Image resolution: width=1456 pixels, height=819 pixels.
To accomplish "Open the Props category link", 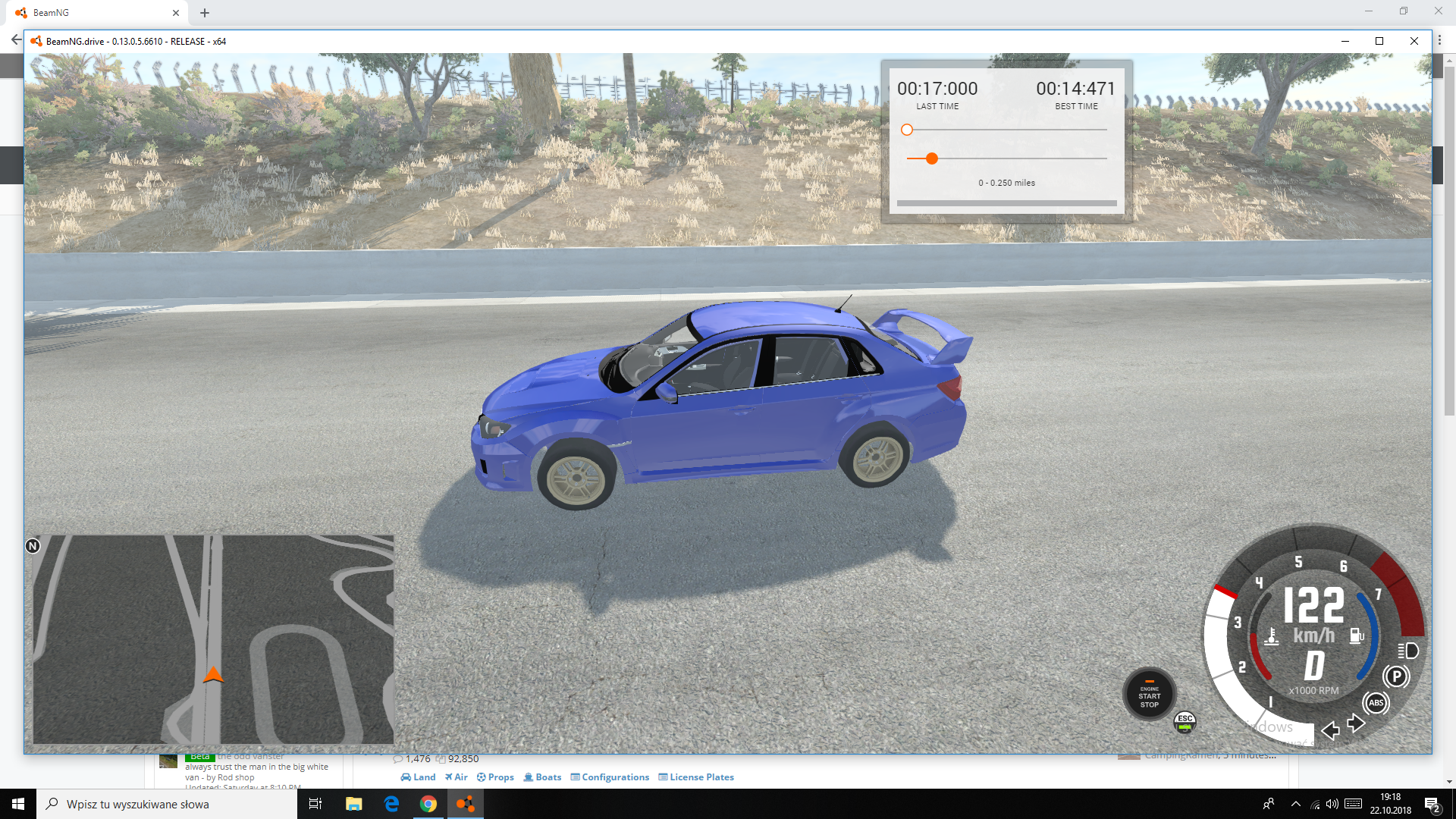I will (x=495, y=777).
